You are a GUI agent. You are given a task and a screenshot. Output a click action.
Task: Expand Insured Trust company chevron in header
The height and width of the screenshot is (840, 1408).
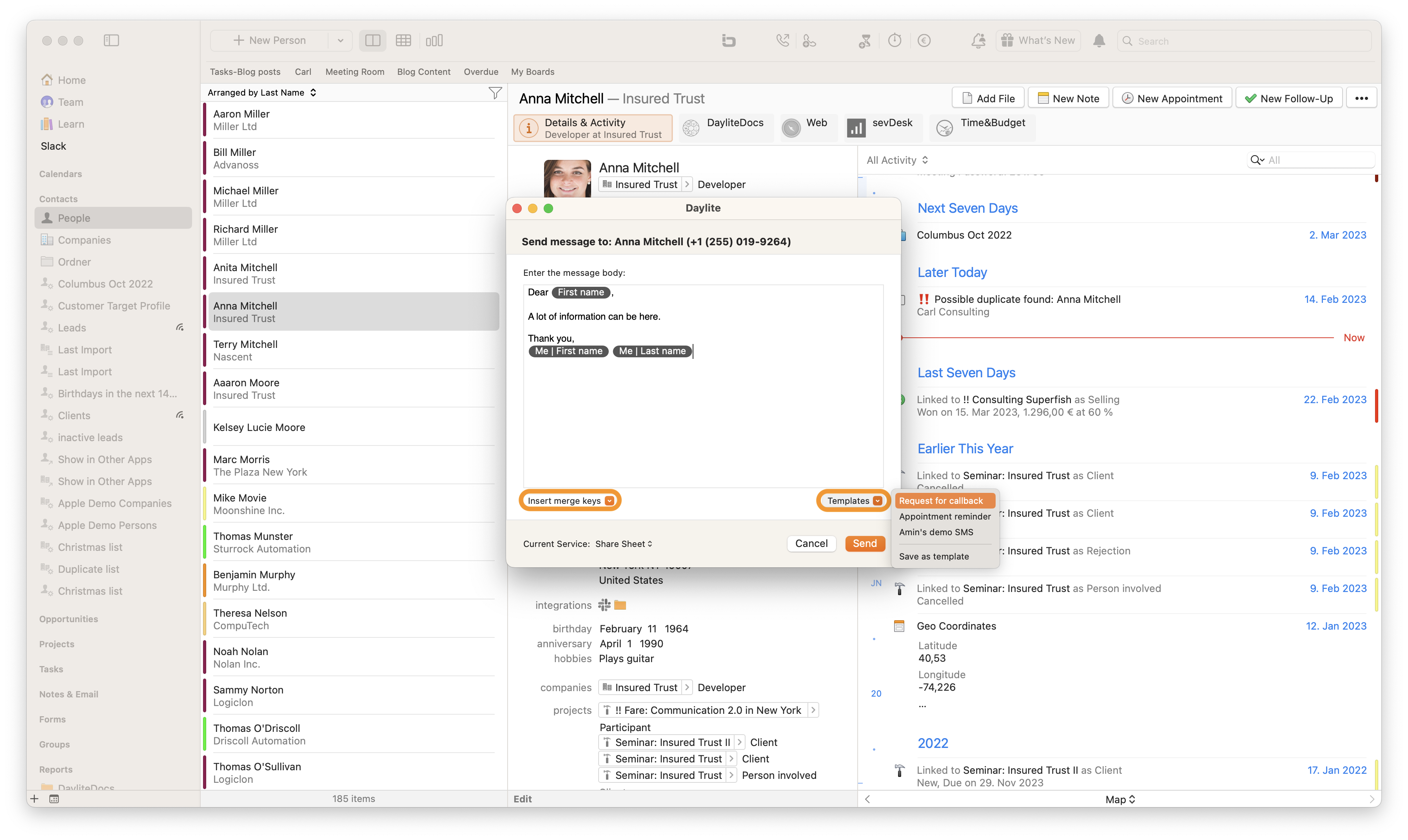coord(686,185)
